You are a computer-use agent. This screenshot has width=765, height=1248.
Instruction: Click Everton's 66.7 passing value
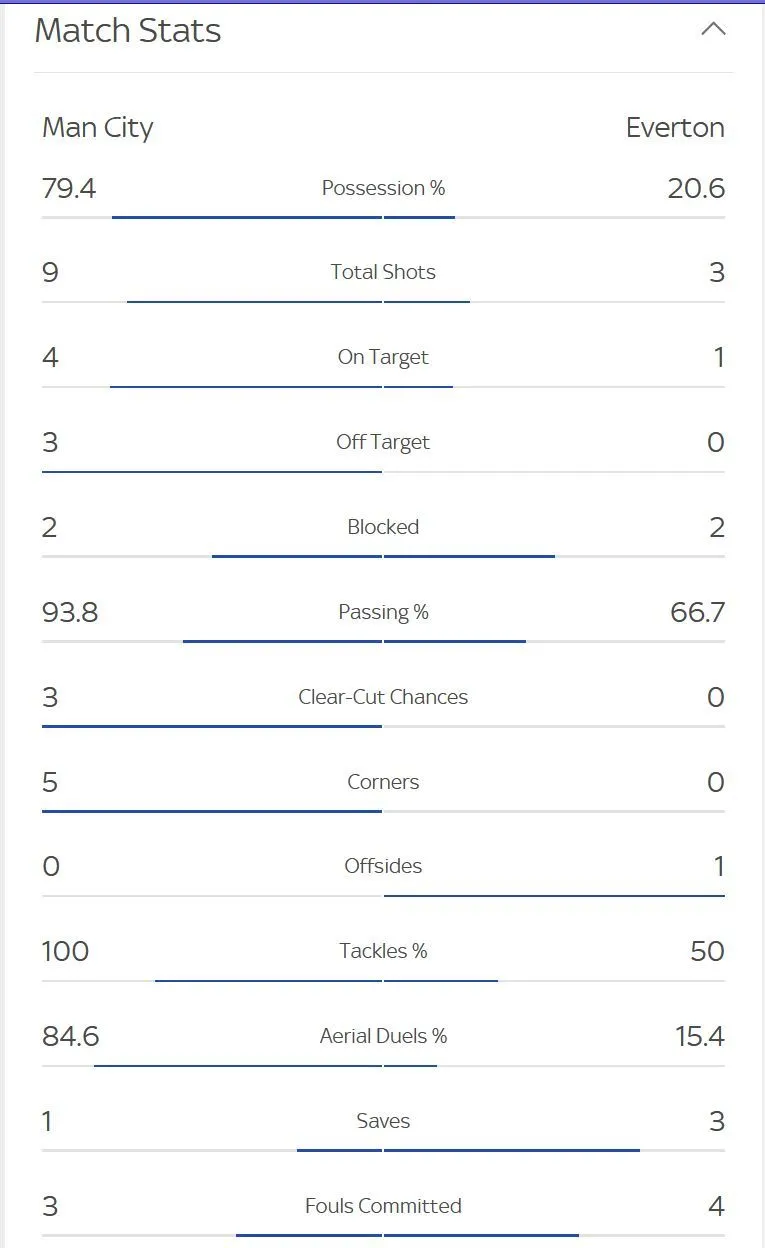tap(697, 612)
